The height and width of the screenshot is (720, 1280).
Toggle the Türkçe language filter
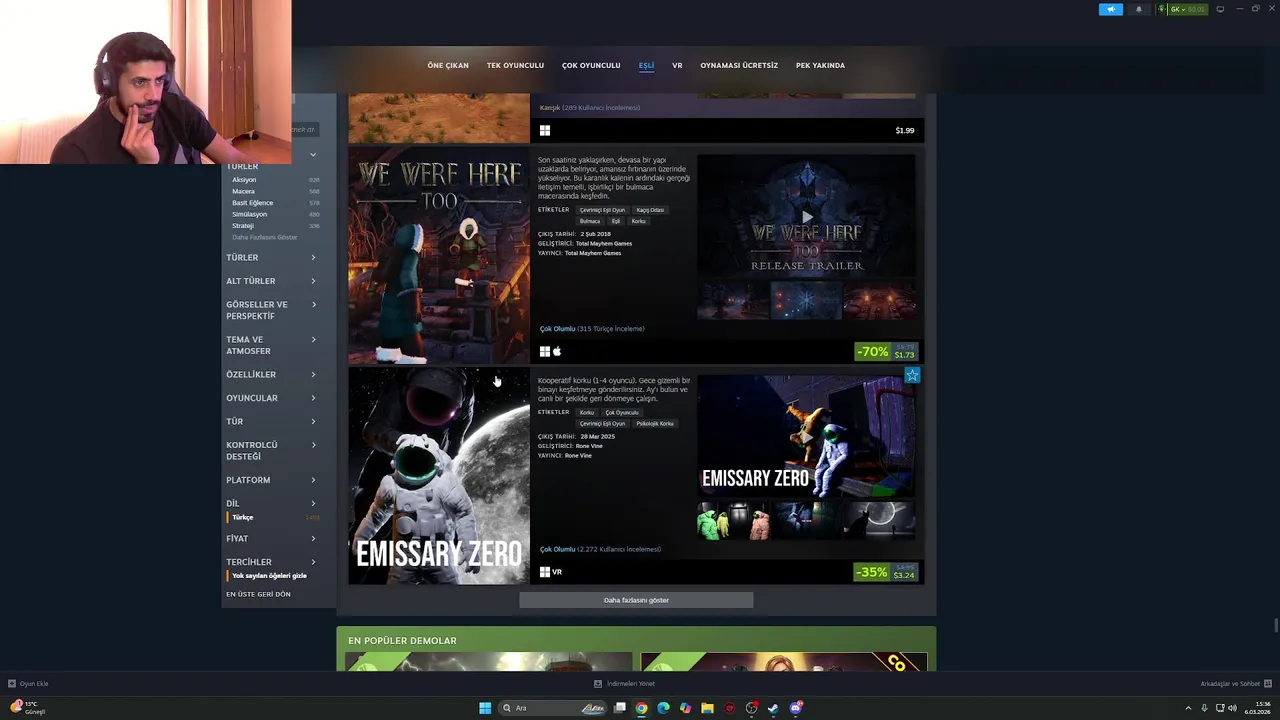pyautogui.click(x=273, y=517)
